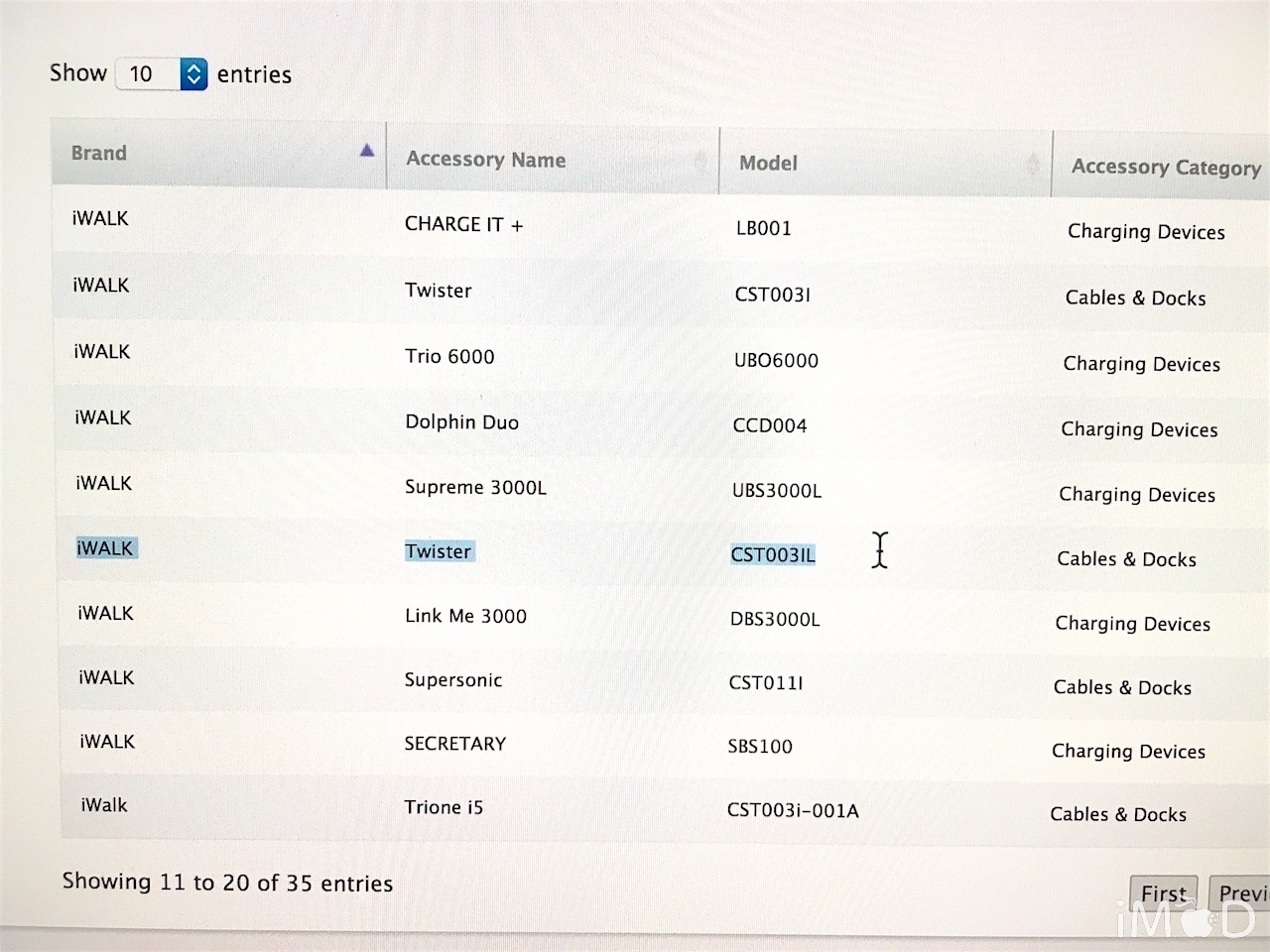Click model 'CST011I'
This screenshot has width=1270, height=952.
[x=766, y=683]
